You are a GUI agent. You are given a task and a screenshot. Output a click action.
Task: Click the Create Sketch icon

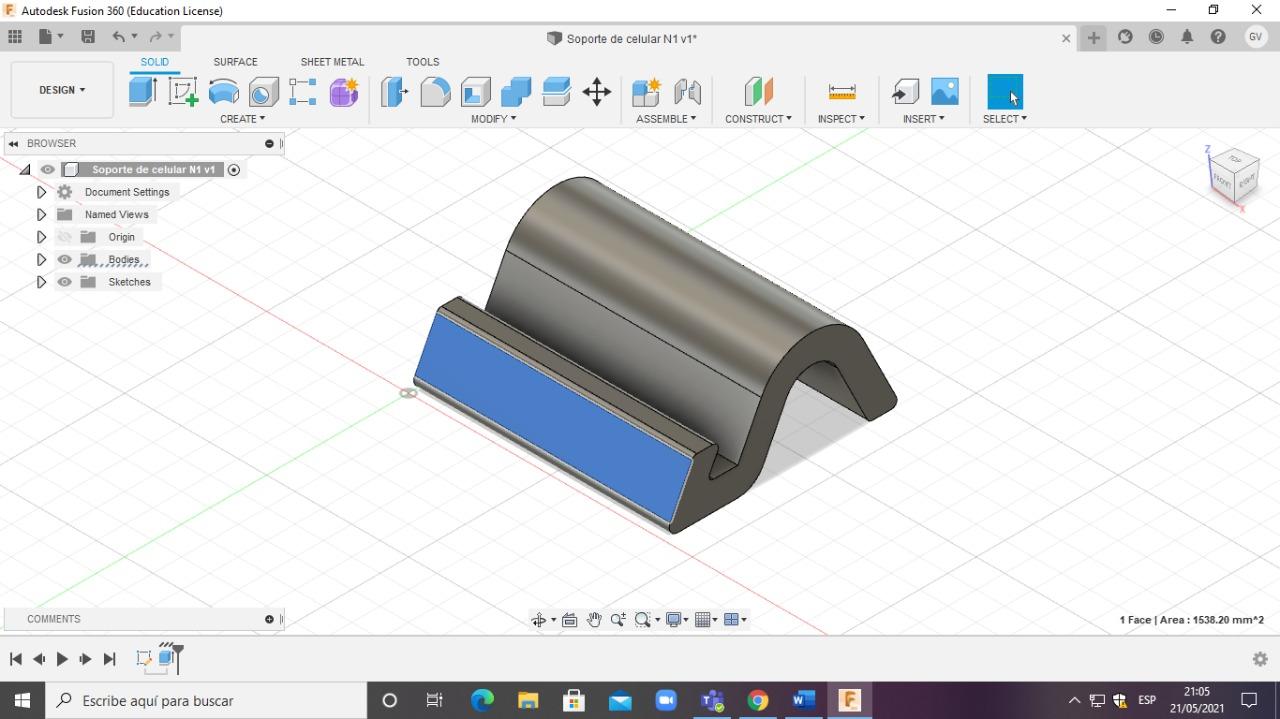click(183, 92)
